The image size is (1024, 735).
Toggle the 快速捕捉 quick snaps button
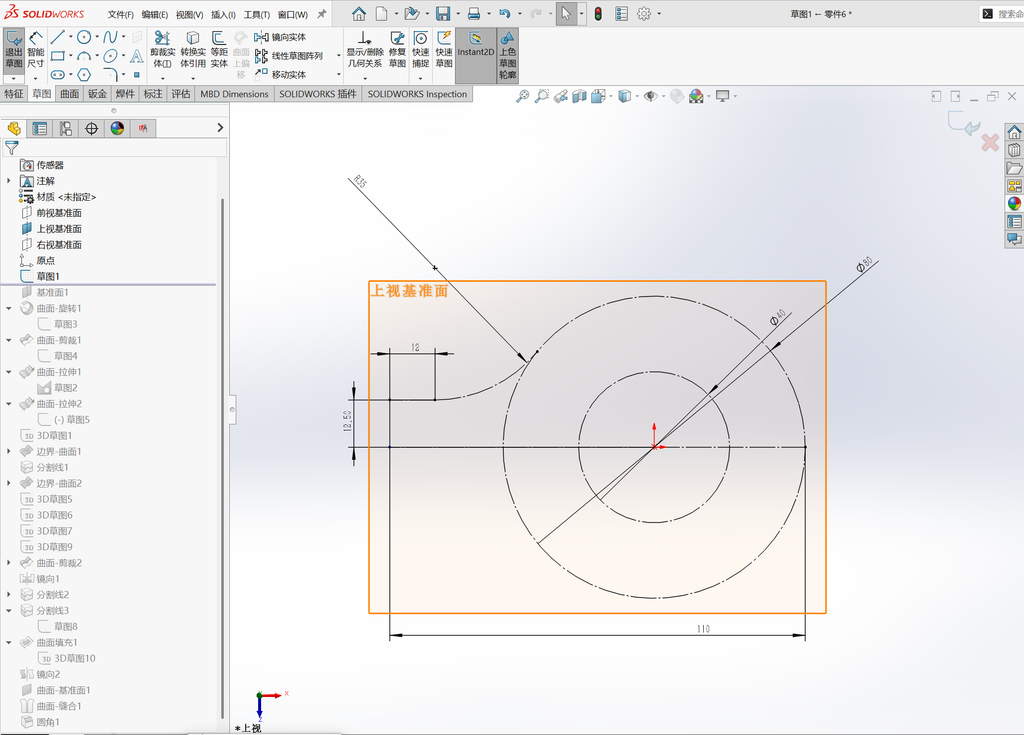pos(421,50)
